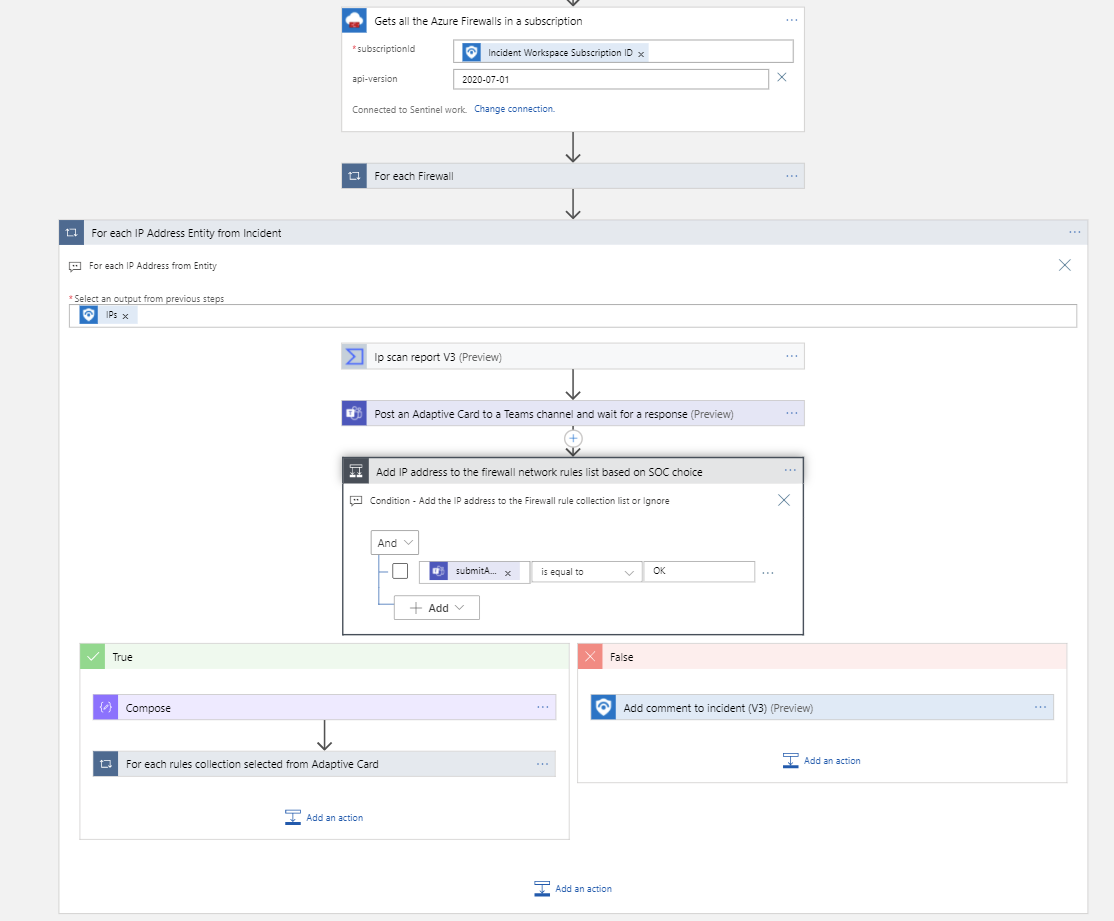Click the rules collection foreach loop icon

click(x=105, y=764)
